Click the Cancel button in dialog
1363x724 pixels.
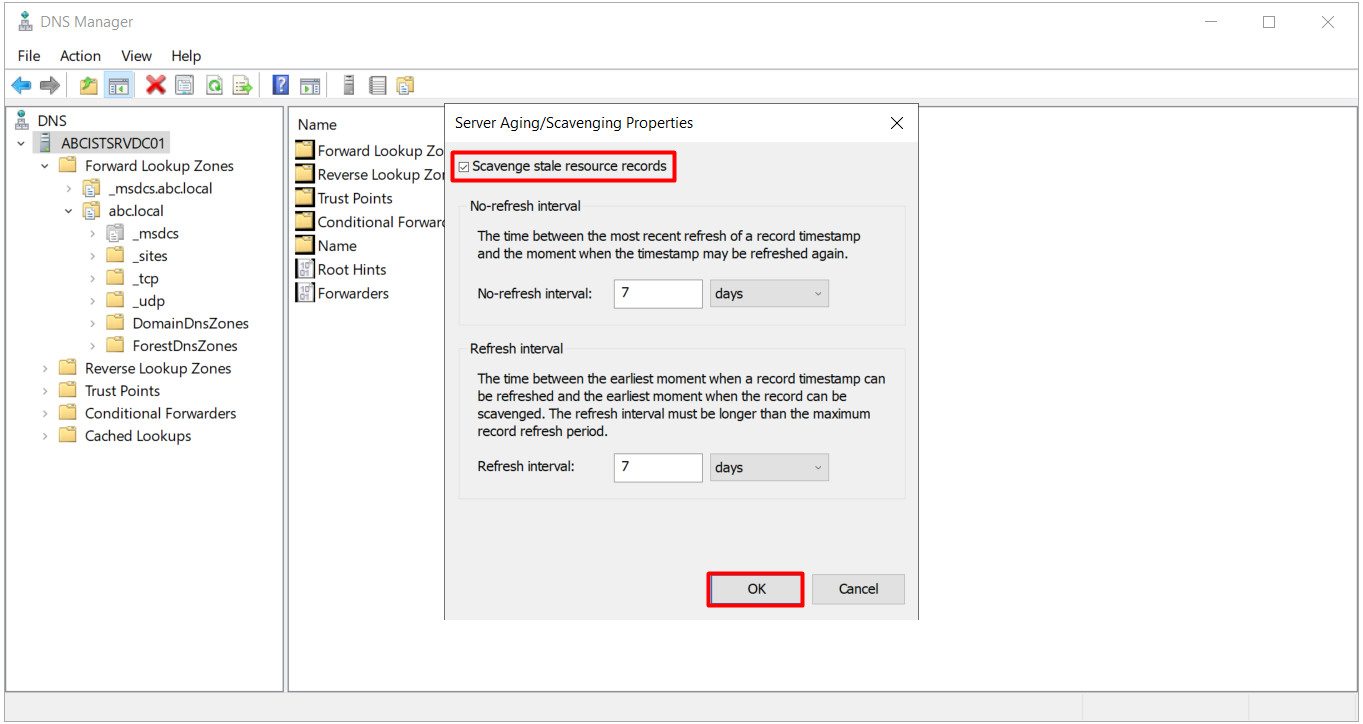click(858, 589)
